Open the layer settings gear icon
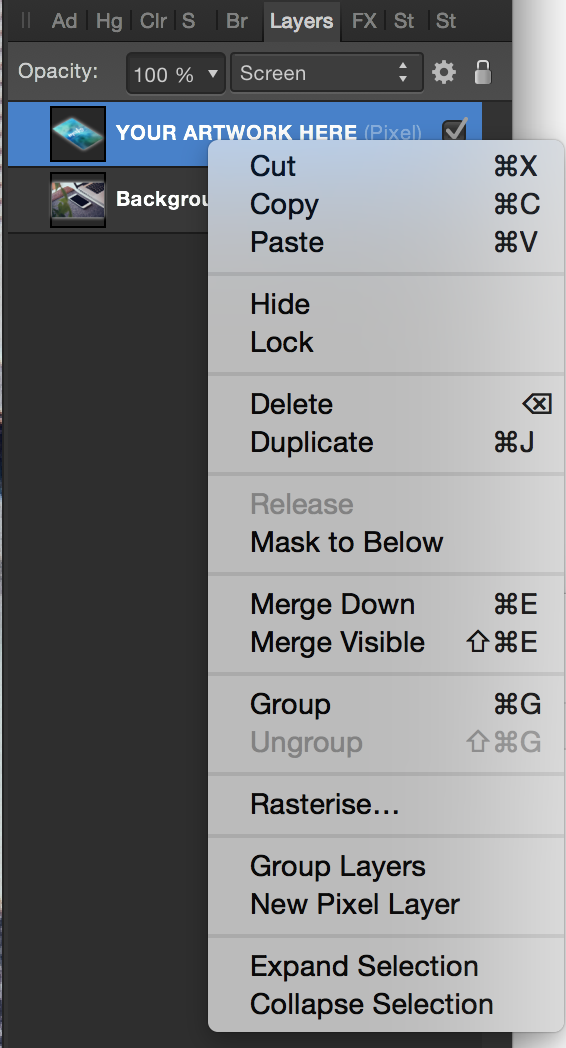Image resolution: width=566 pixels, height=1048 pixels. 444,72
